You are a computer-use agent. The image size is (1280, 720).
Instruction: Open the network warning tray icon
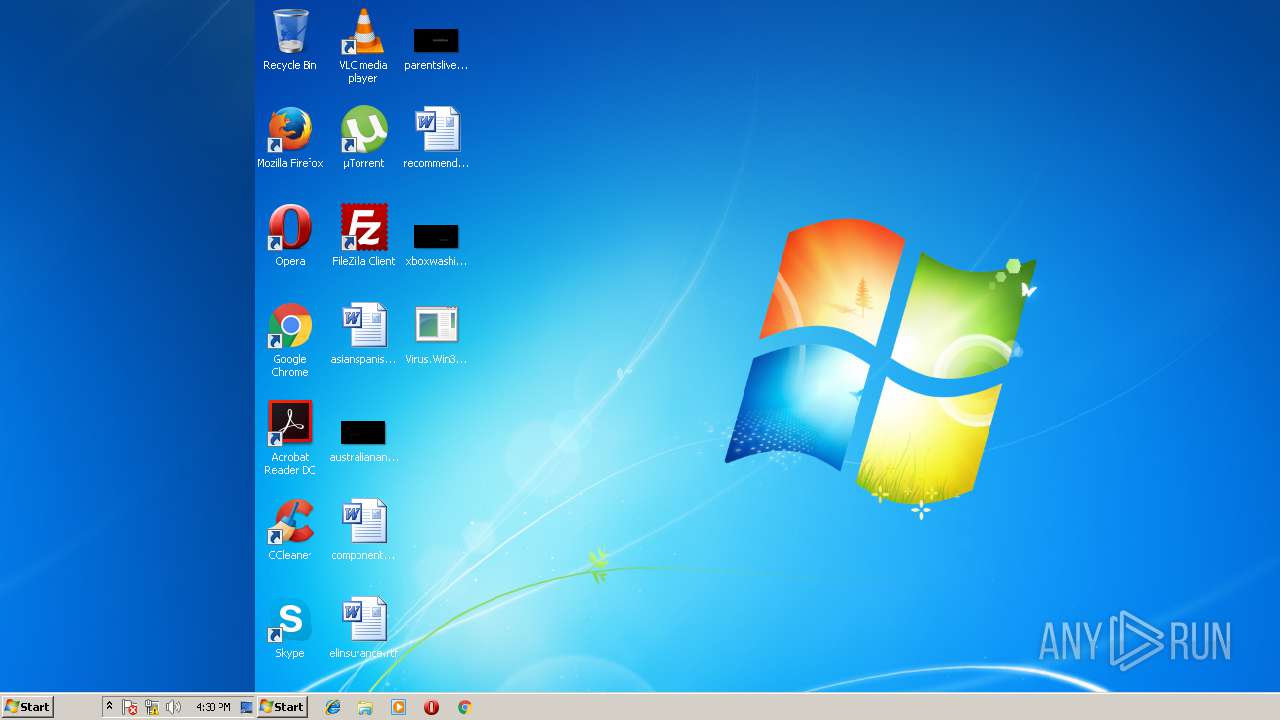tap(152, 707)
